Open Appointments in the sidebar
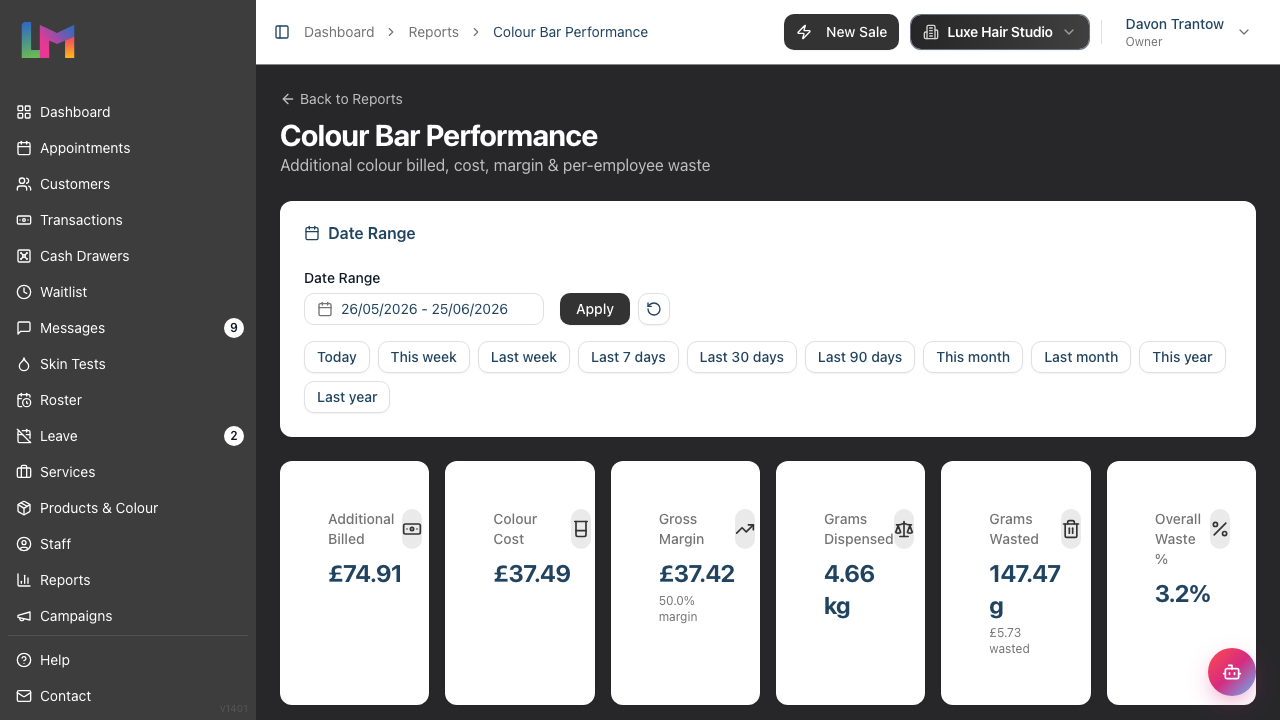The width and height of the screenshot is (1280, 720). point(128,148)
